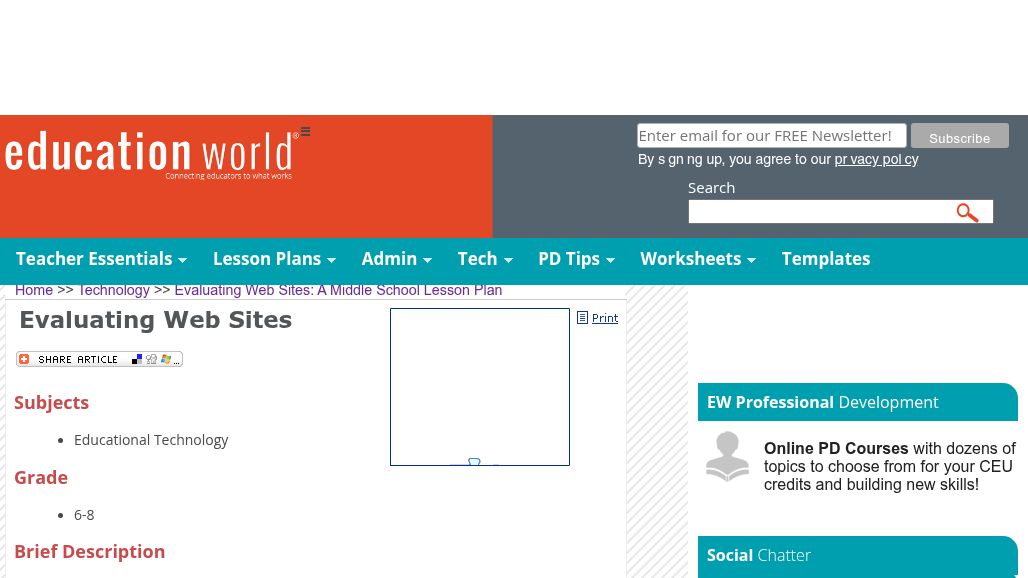Click the magnifying glass search icon

[967, 212]
